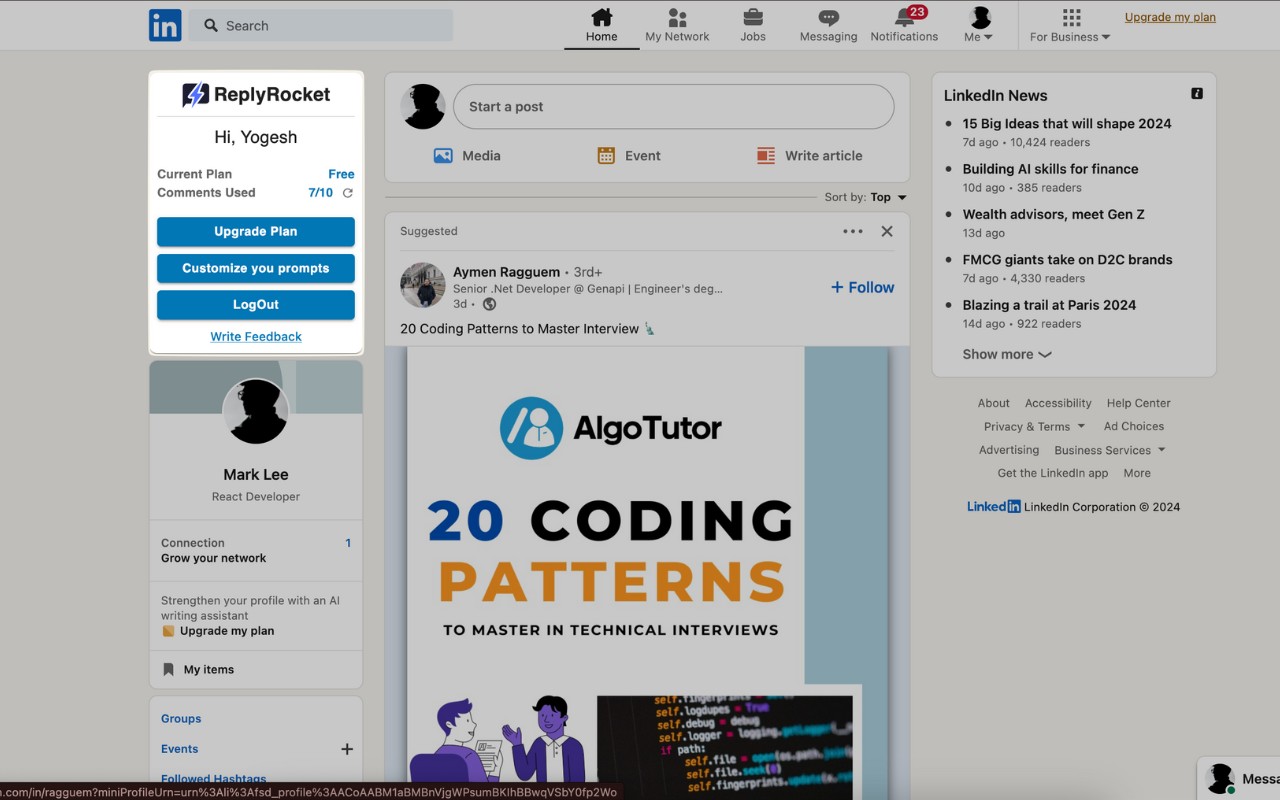Open Notifications with 23 badge
Image resolution: width=1280 pixels, height=800 pixels.
coord(904,25)
